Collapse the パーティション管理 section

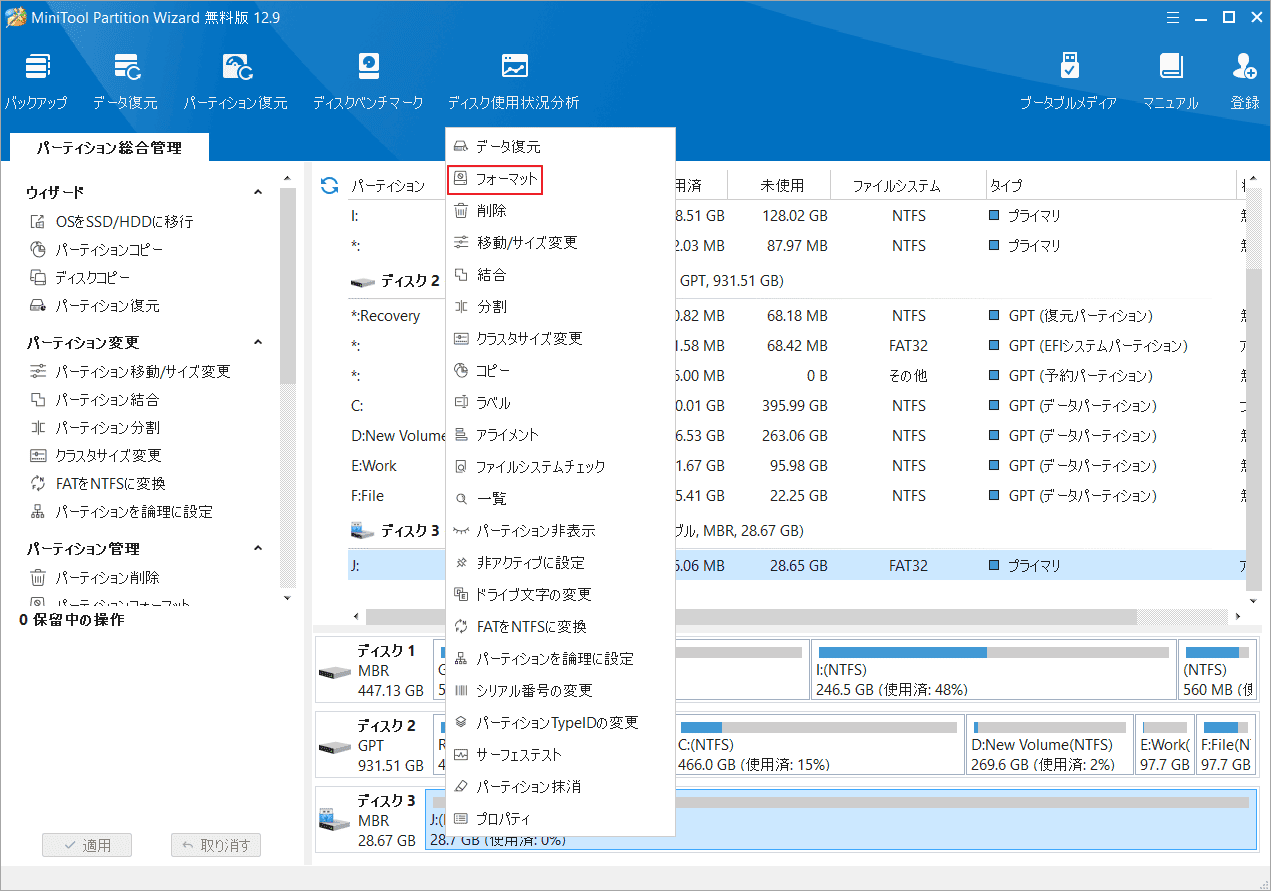tap(257, 549)
